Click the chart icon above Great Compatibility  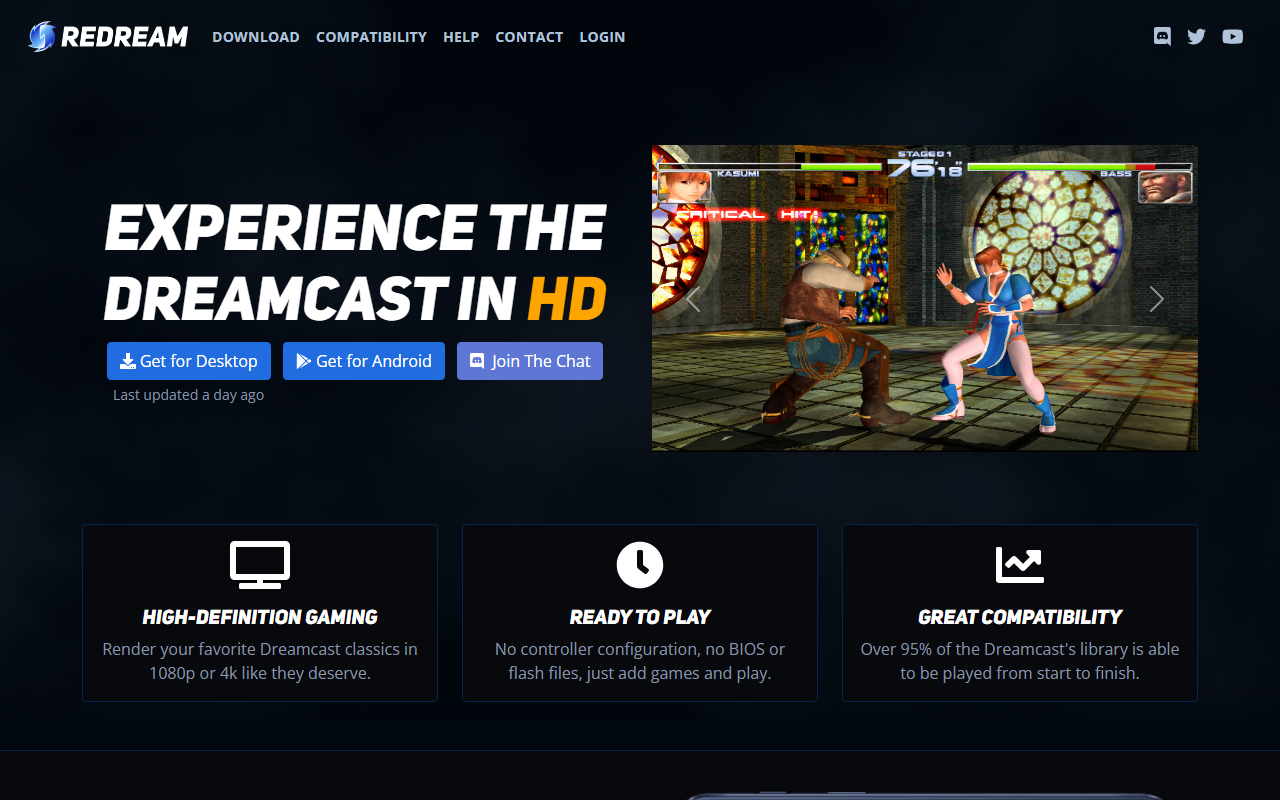click(x=1020, y=564)
